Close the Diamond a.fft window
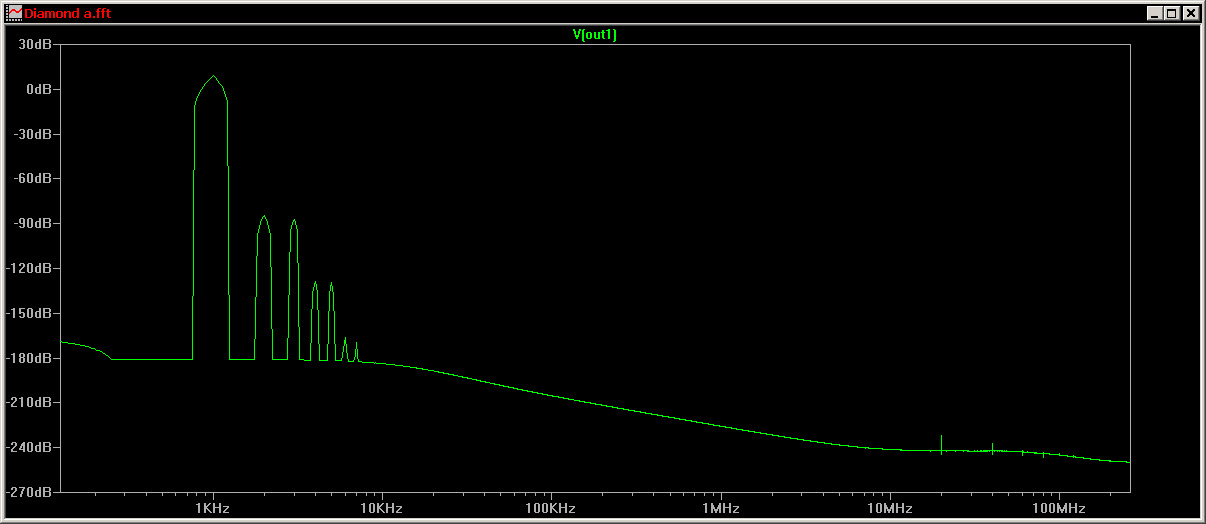Image resolution: width=1206 pixels, height=524 pixels. pos(1190,13)
